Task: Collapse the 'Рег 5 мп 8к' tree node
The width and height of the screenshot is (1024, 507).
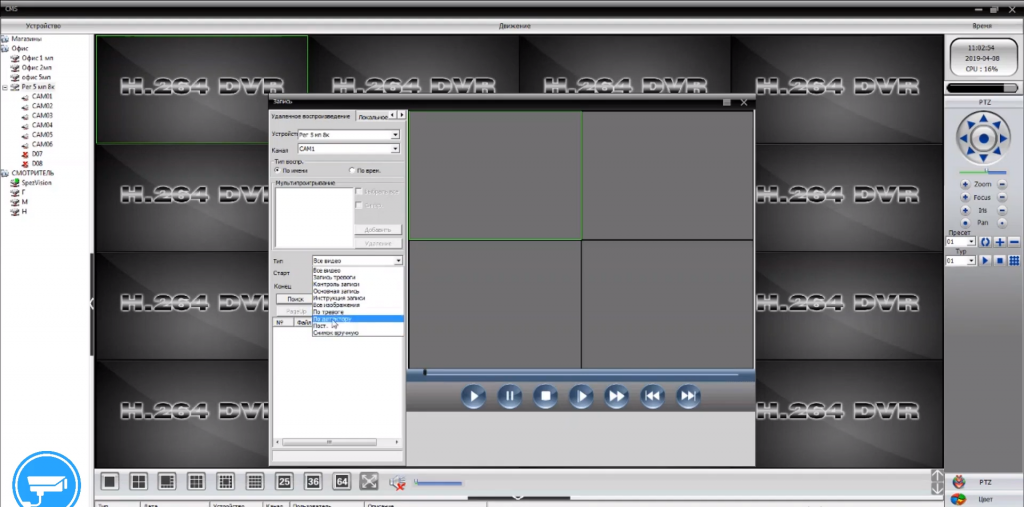Action: pyautogui.click(x=5, y=86)
